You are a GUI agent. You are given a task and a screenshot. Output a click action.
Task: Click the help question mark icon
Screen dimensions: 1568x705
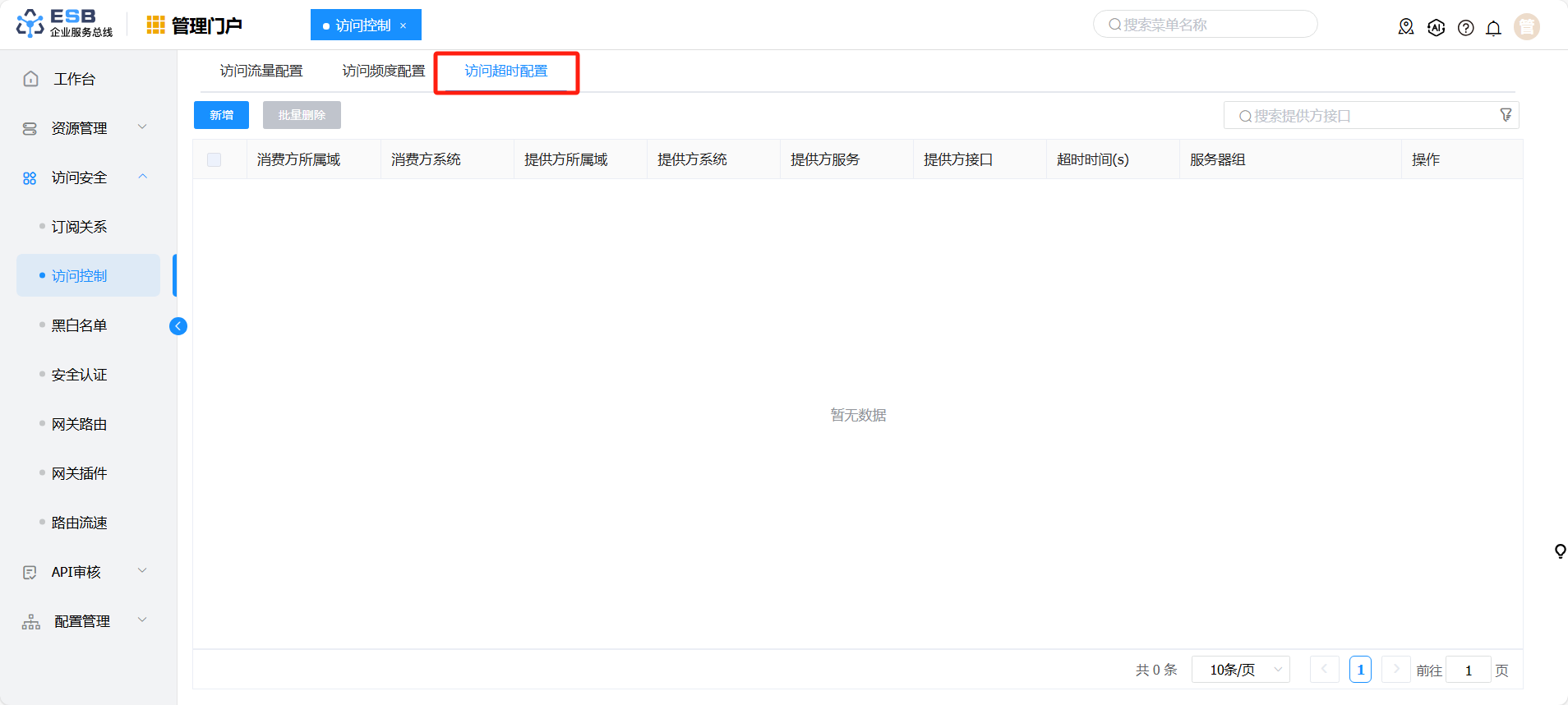[1465, 28]
